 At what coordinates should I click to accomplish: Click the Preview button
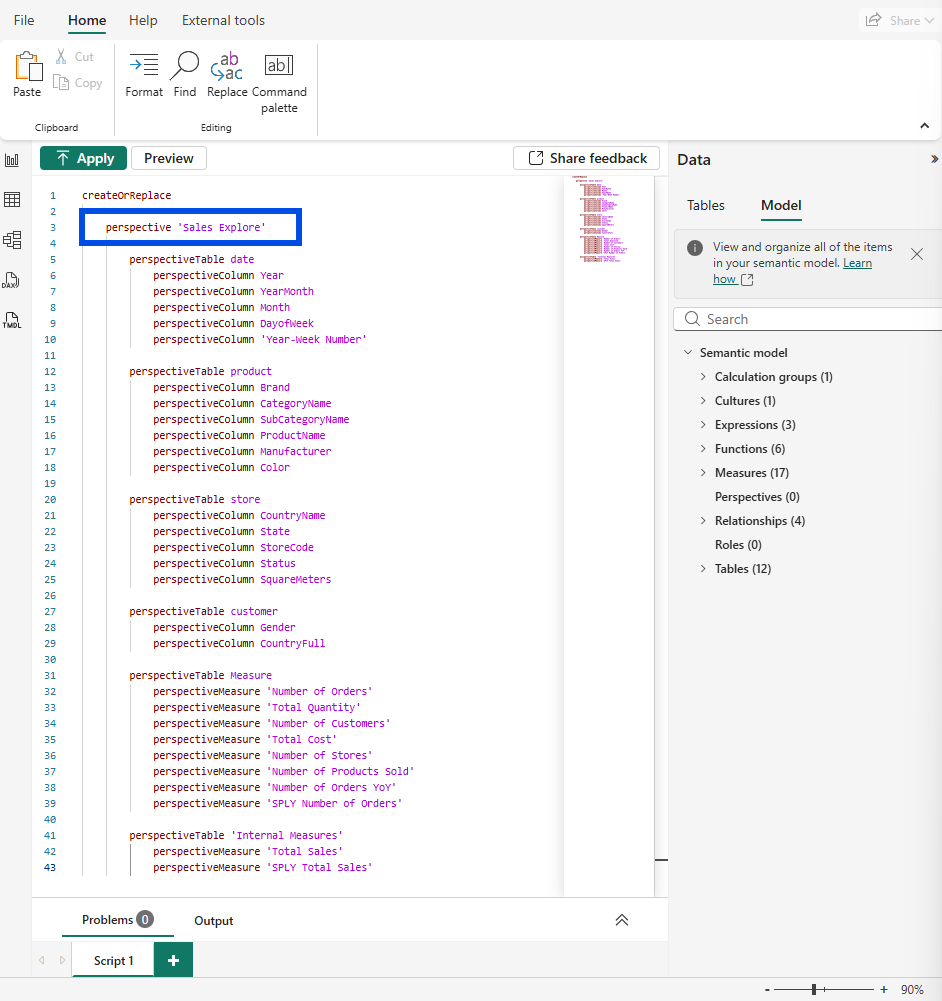pyautogui.click(x=168, y=158)
